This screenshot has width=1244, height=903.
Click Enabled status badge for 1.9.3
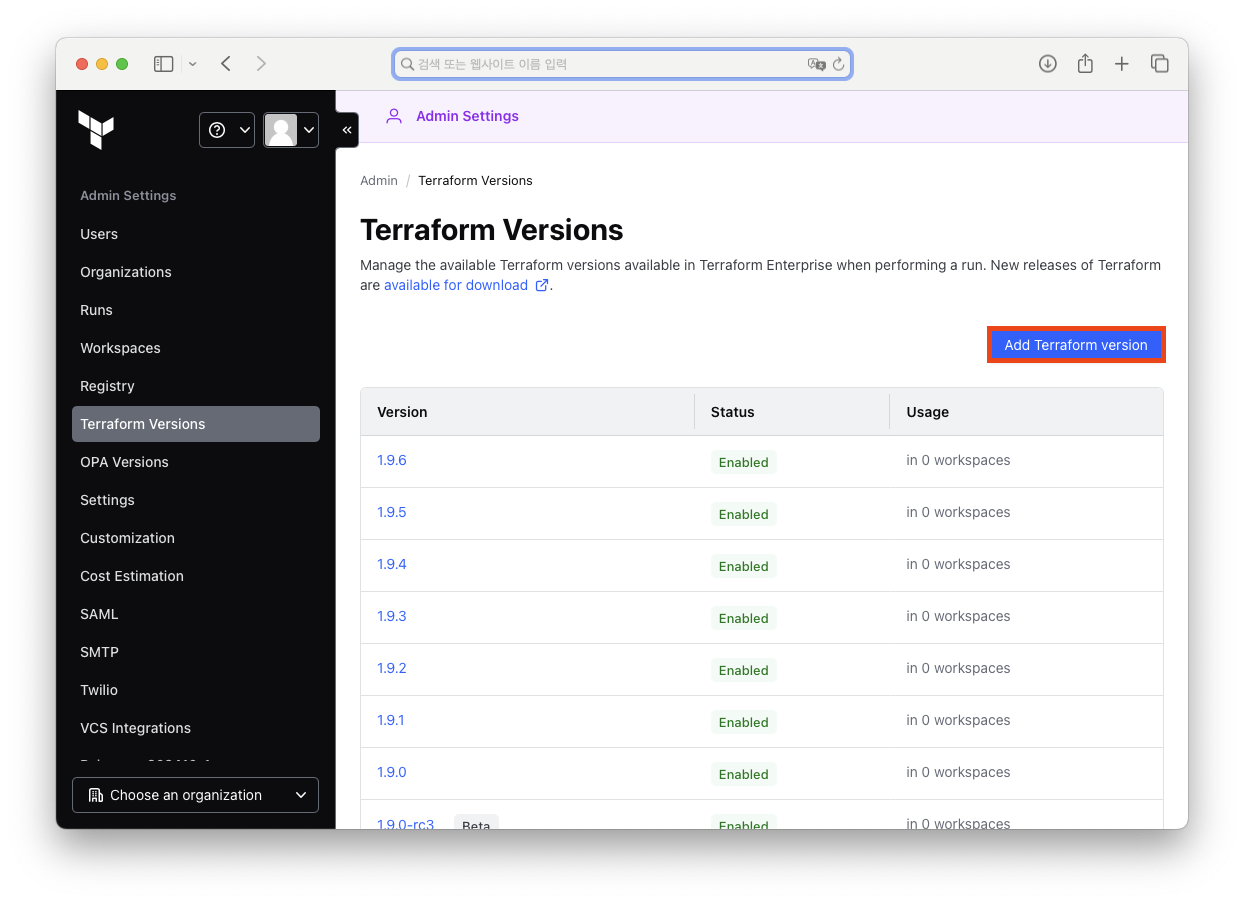[744, 618]
